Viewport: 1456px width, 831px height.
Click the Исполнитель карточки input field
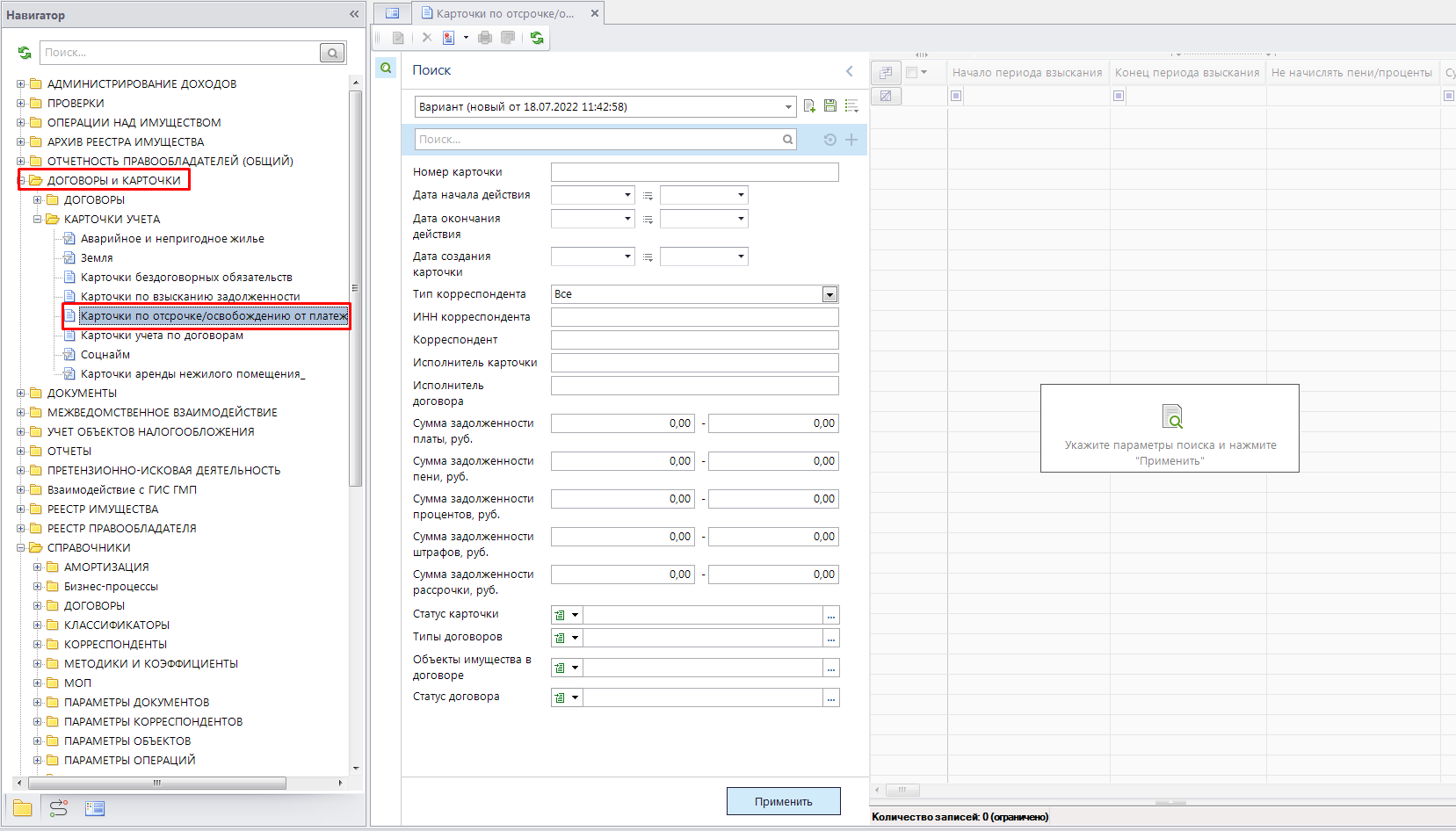click(x=695, y=363)
